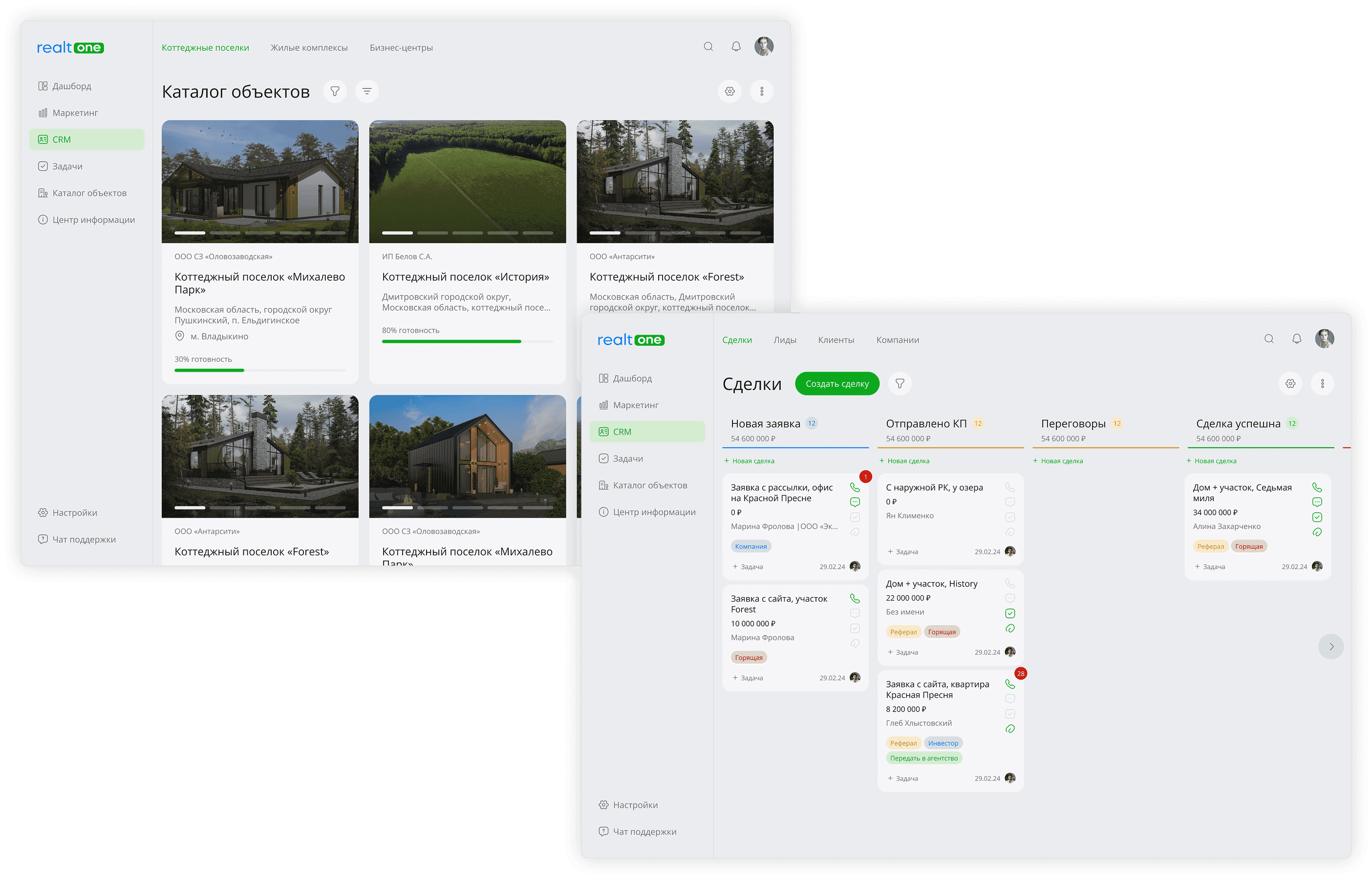Toggle the task checkbox on the Дом + участок, Седьмая миля card

[x=1317, y=517]
